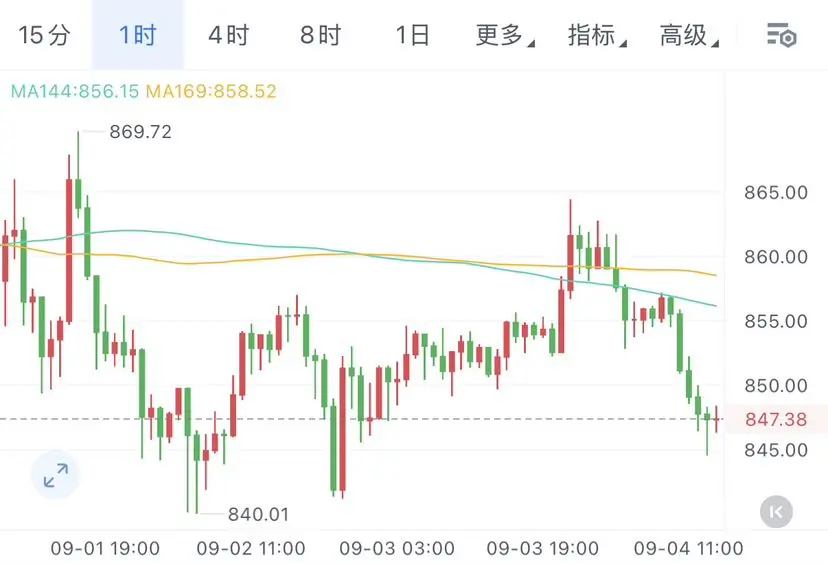This screenshot has width=828, height=564.
Task: Click the 09-03 03:00 time axis label
Action: [397, 548]
